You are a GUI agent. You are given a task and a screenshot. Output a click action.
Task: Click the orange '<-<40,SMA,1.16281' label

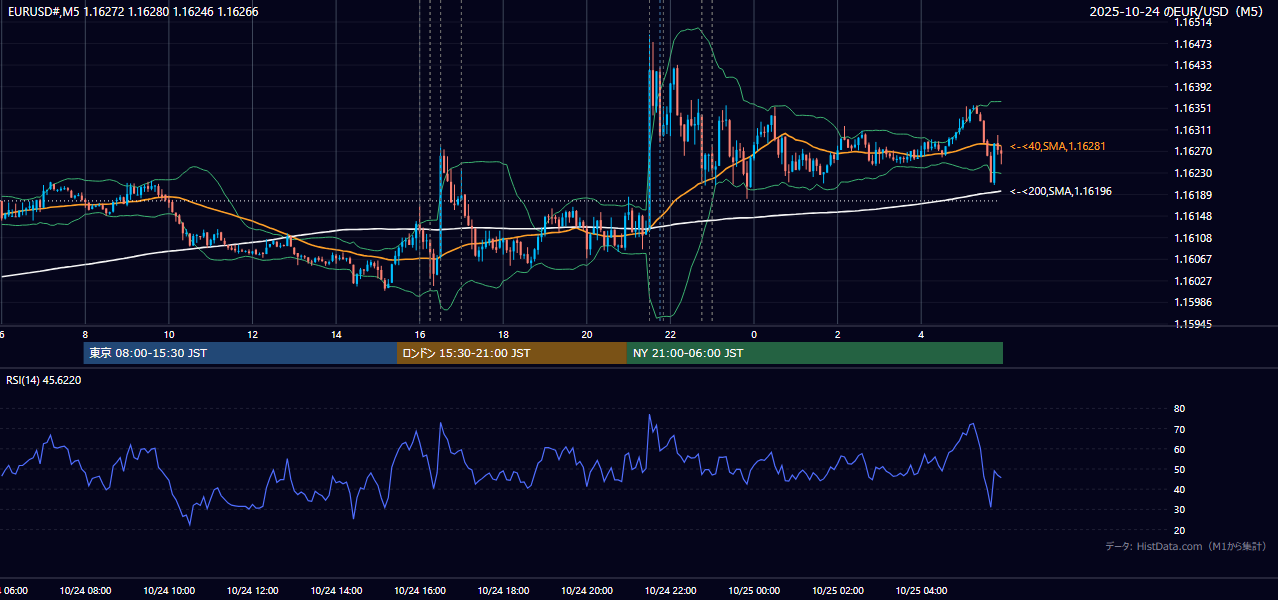(x=1057, y=146)
